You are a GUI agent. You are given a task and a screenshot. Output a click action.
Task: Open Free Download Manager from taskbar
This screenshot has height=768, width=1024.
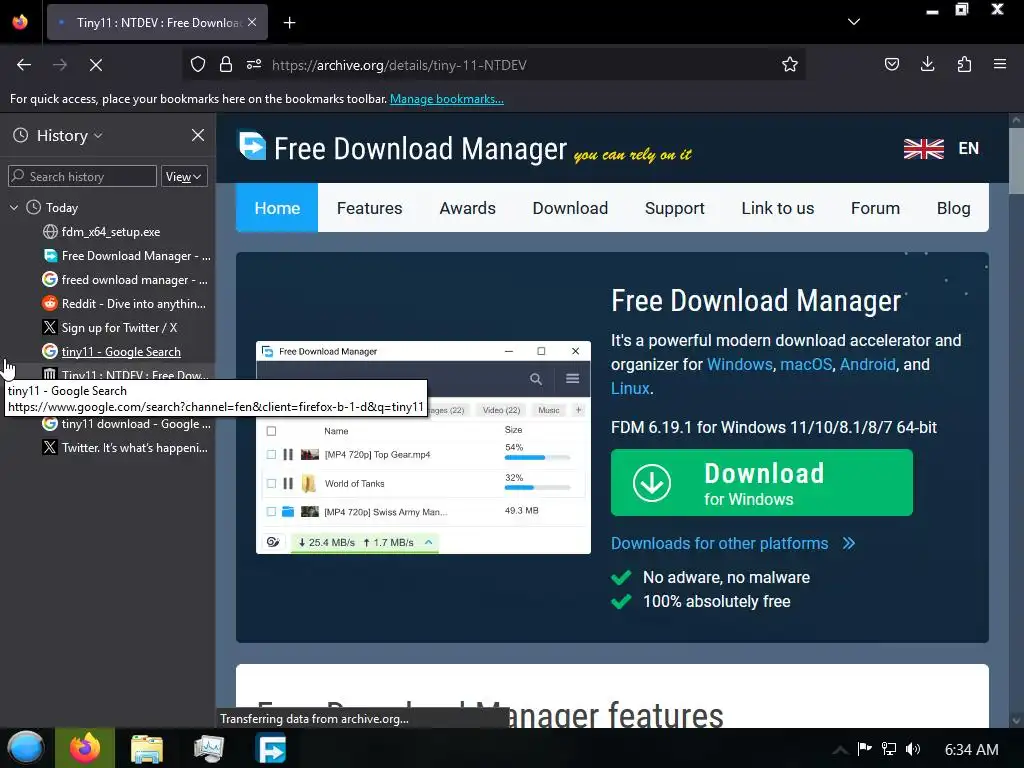tap(271, 748)
